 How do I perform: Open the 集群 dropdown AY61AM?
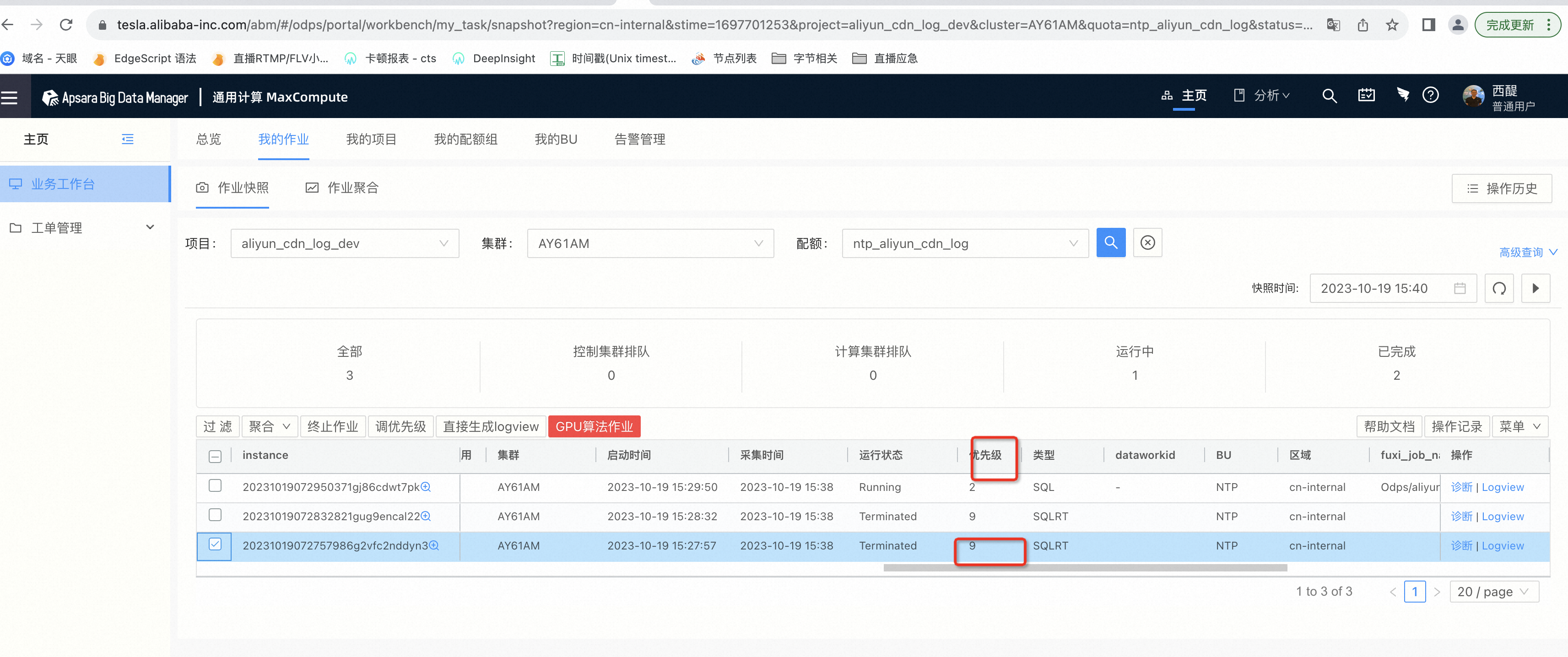click(650, 243)
